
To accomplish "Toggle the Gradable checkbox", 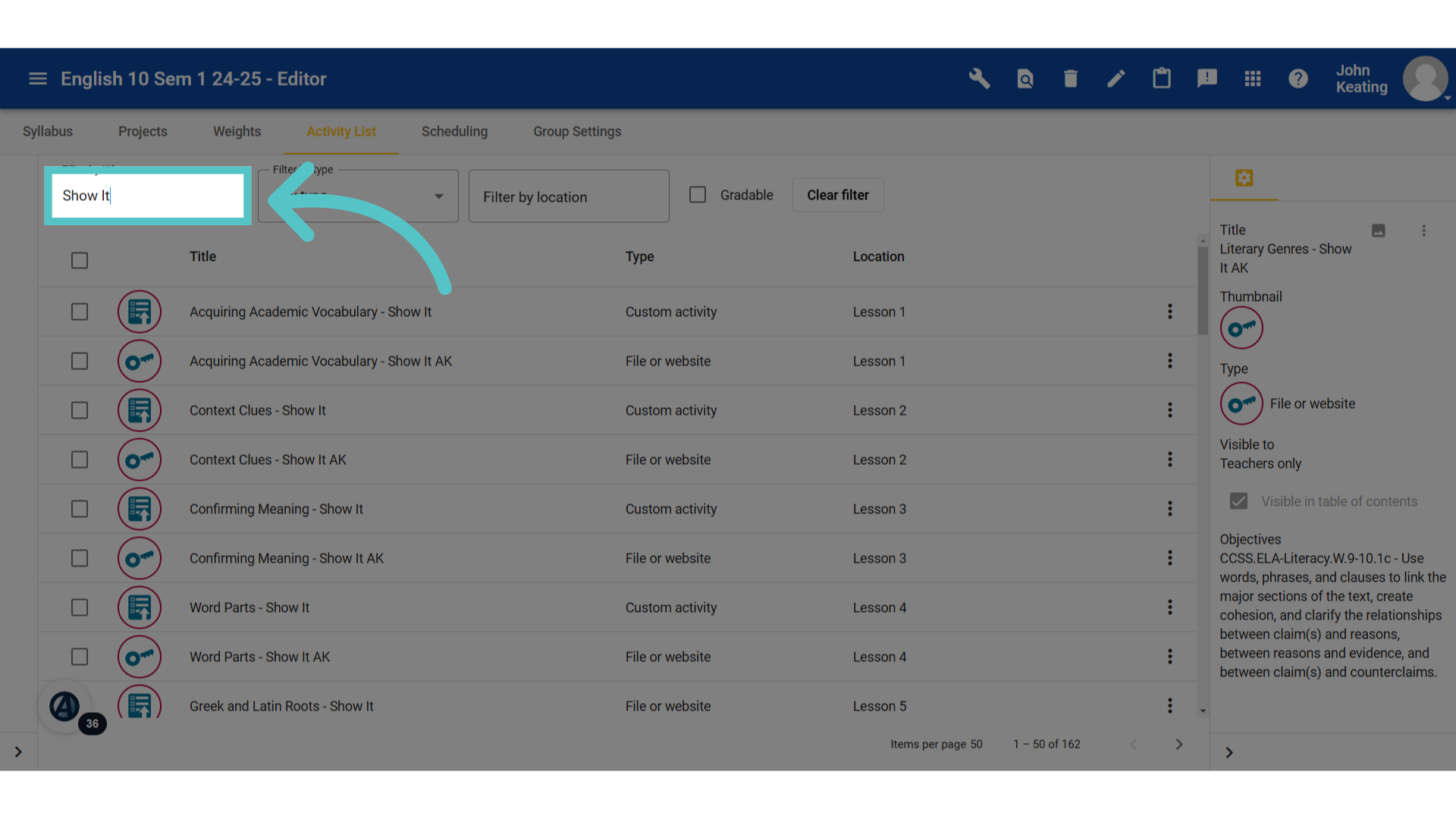I will point(698,195).
